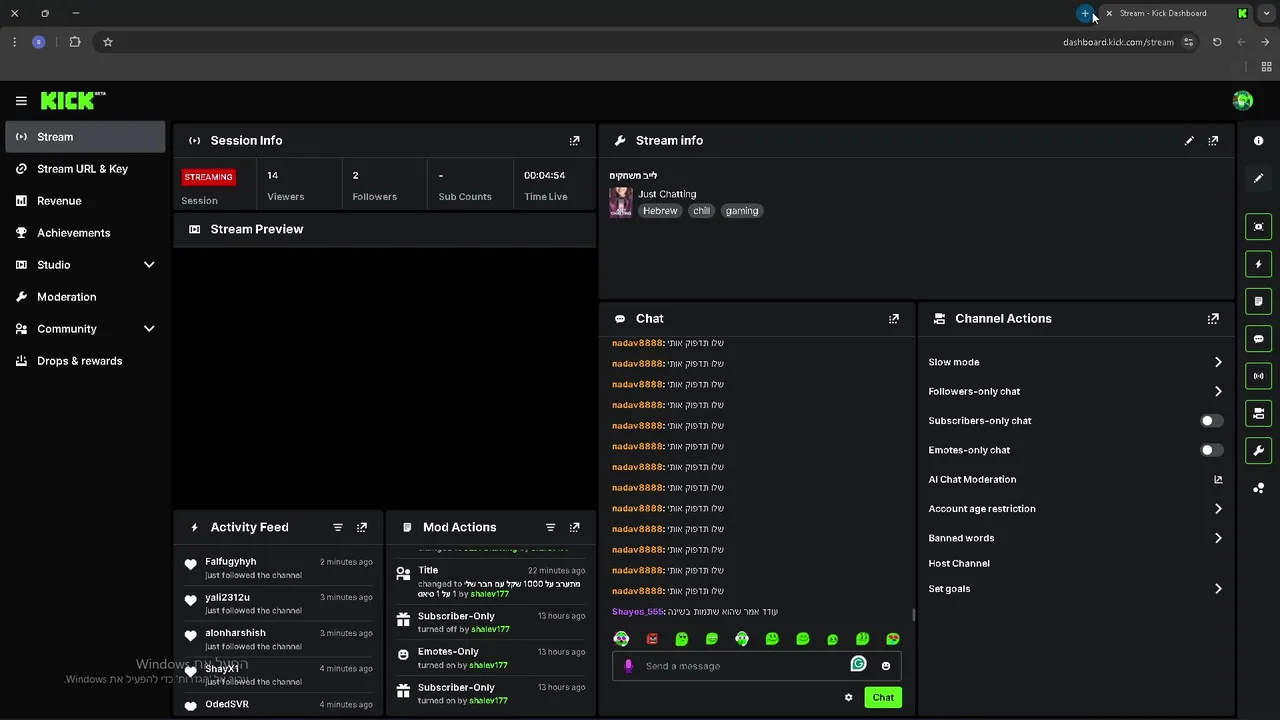Click the Just Chatting category thumbnail
Screen dimensions: 1280x720
click(x=621, y=202)
